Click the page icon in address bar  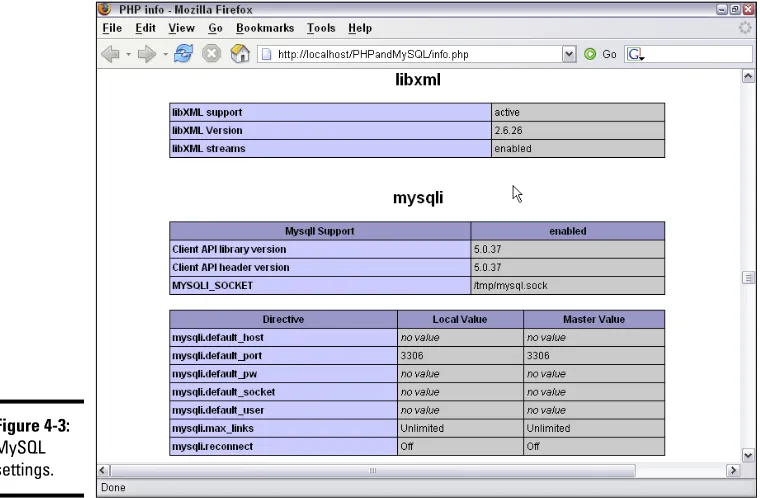pos(266,54)
